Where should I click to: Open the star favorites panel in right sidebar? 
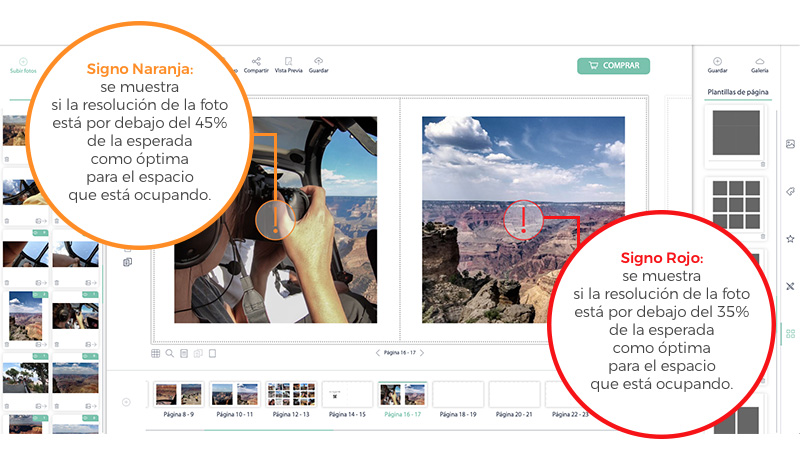(x=790, y=239)
